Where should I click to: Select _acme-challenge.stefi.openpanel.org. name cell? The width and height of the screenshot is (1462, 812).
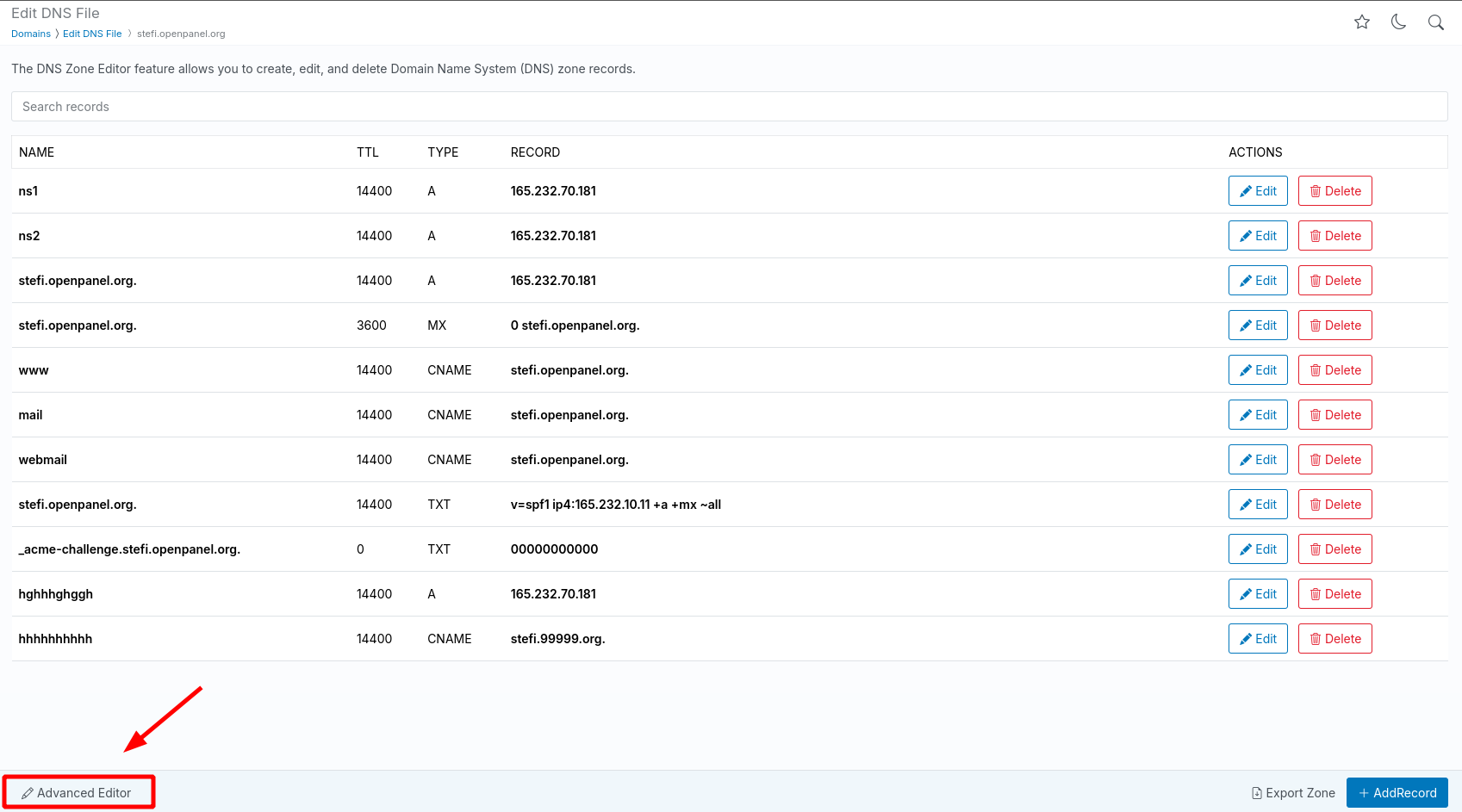129,549
